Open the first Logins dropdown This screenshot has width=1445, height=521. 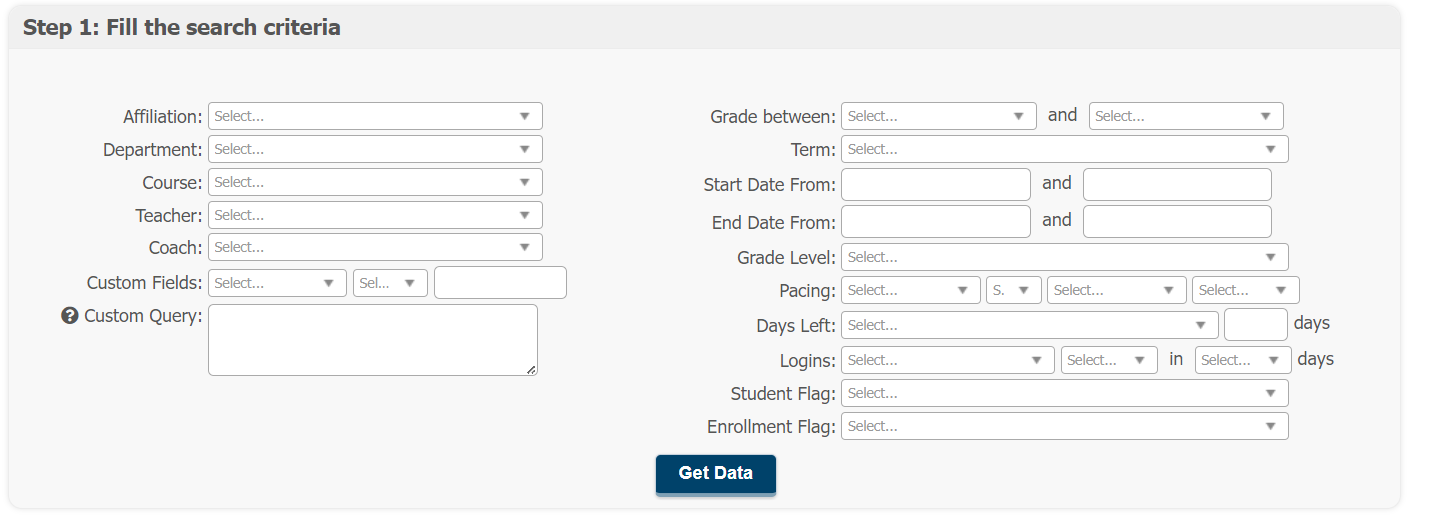(947, 360)
